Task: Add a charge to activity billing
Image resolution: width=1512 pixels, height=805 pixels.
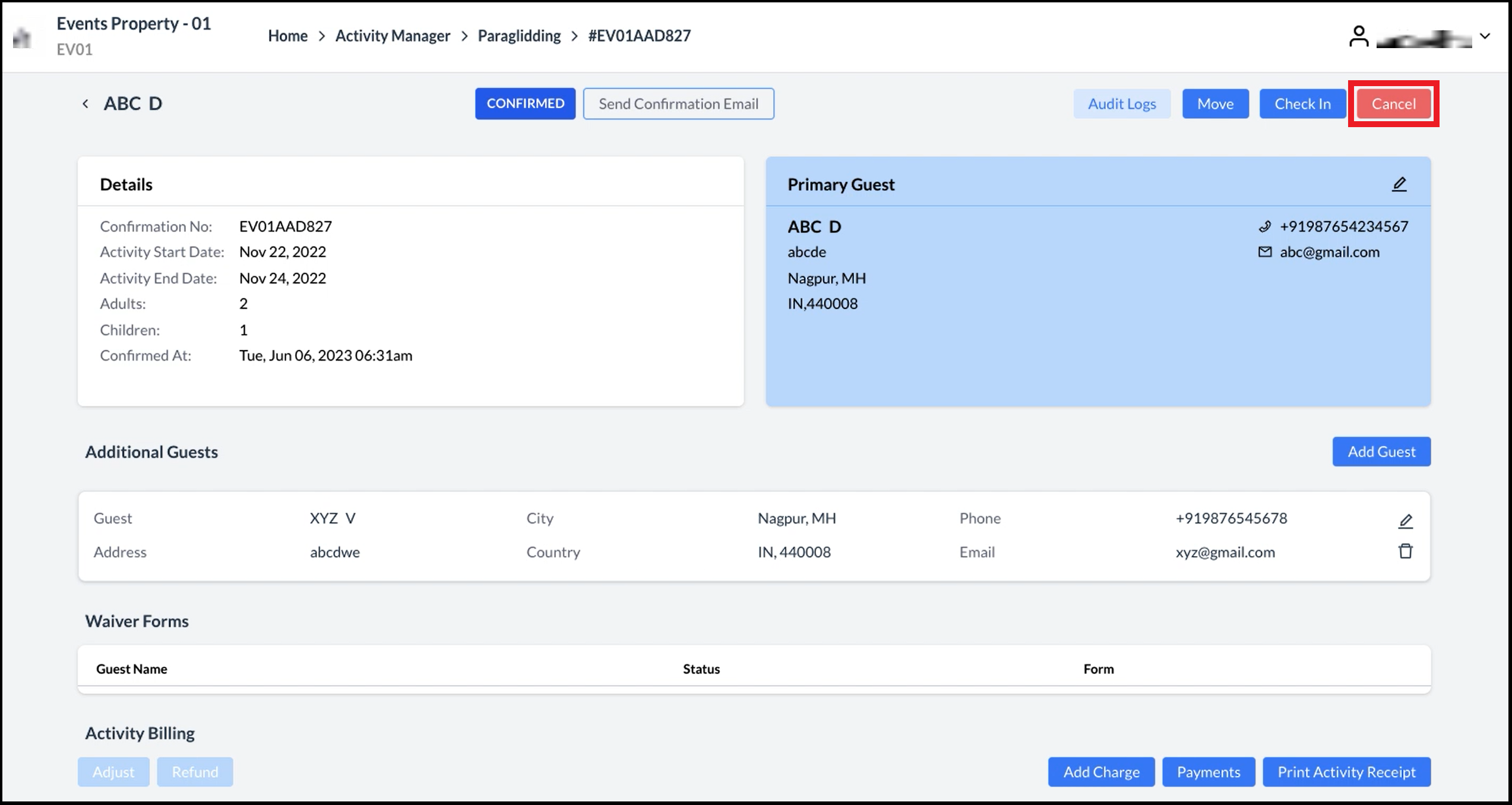Action: (1101, 772)
